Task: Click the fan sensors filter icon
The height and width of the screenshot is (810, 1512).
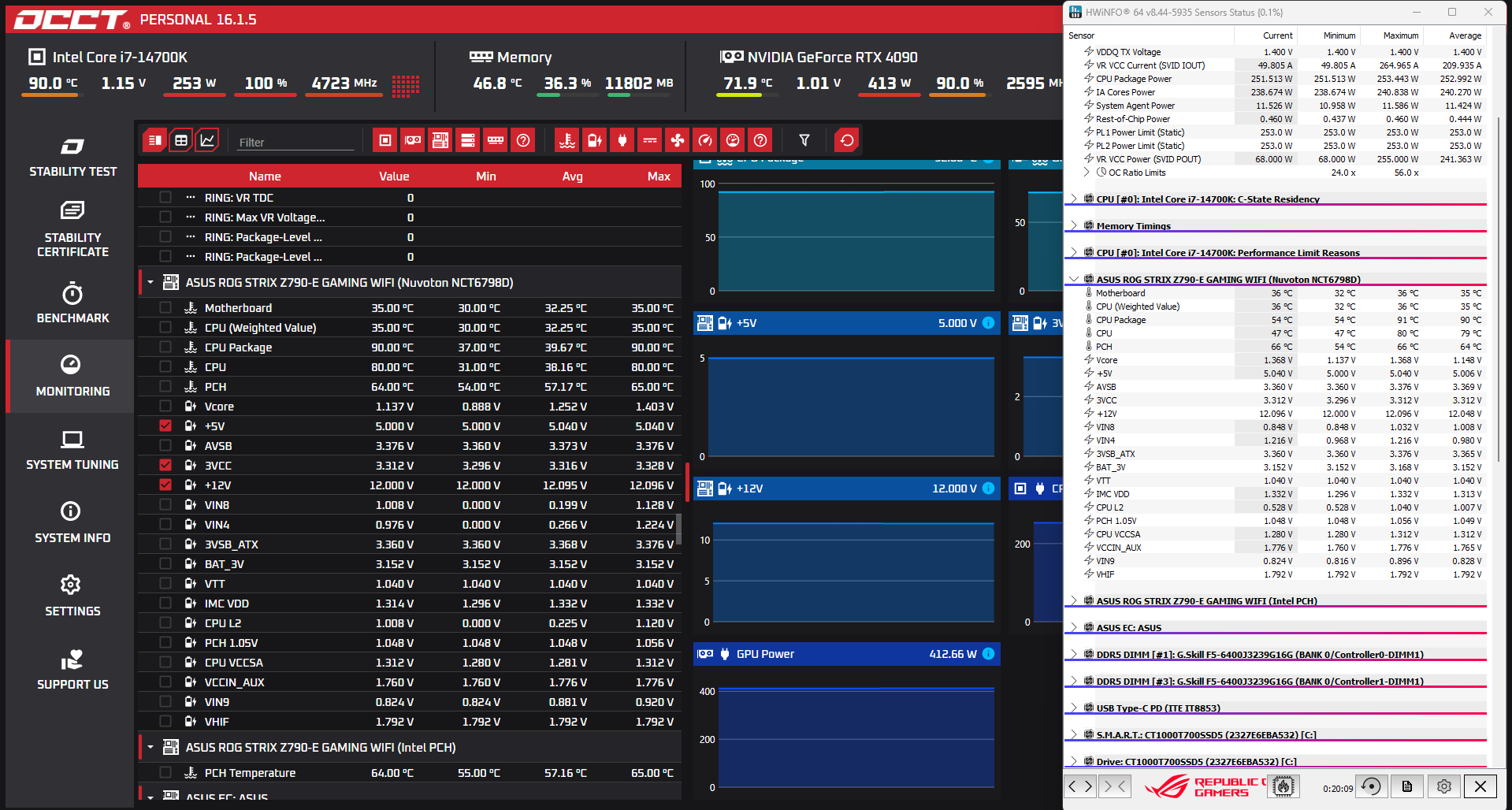Action: [x=677, y=140]
